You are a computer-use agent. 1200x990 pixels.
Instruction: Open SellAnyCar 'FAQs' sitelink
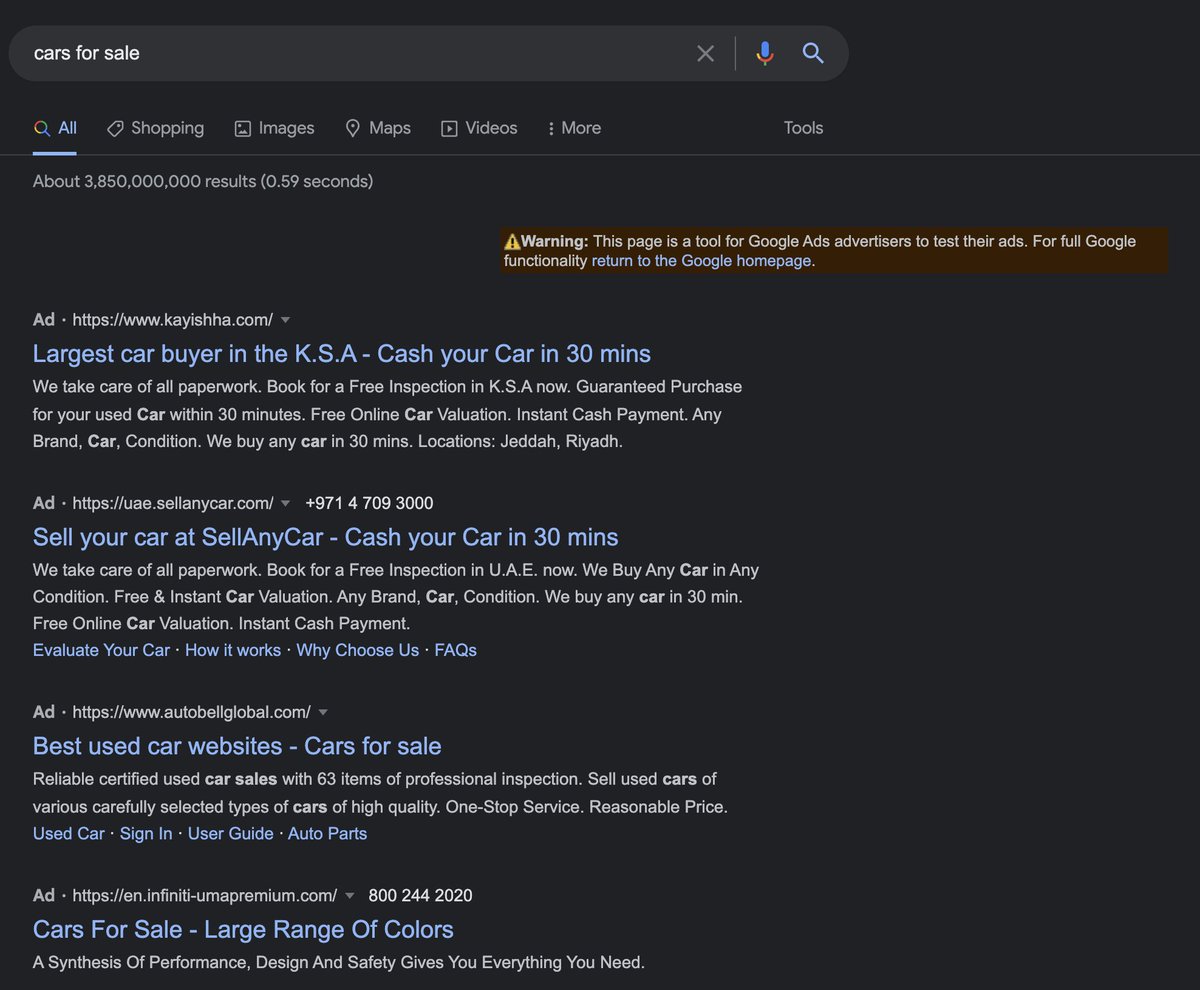(x=455, y=650)
